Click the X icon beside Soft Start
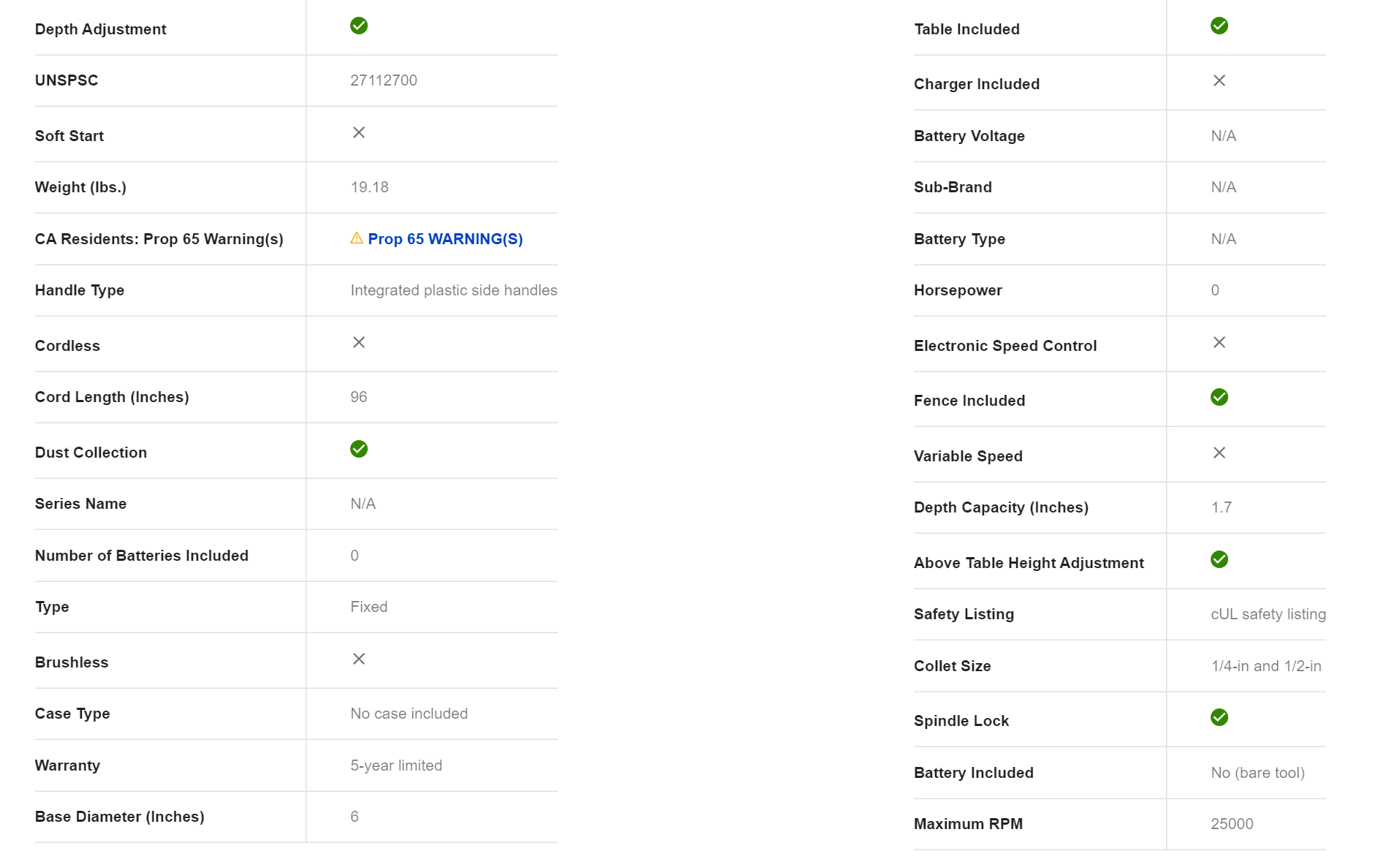 pos(358,132)
